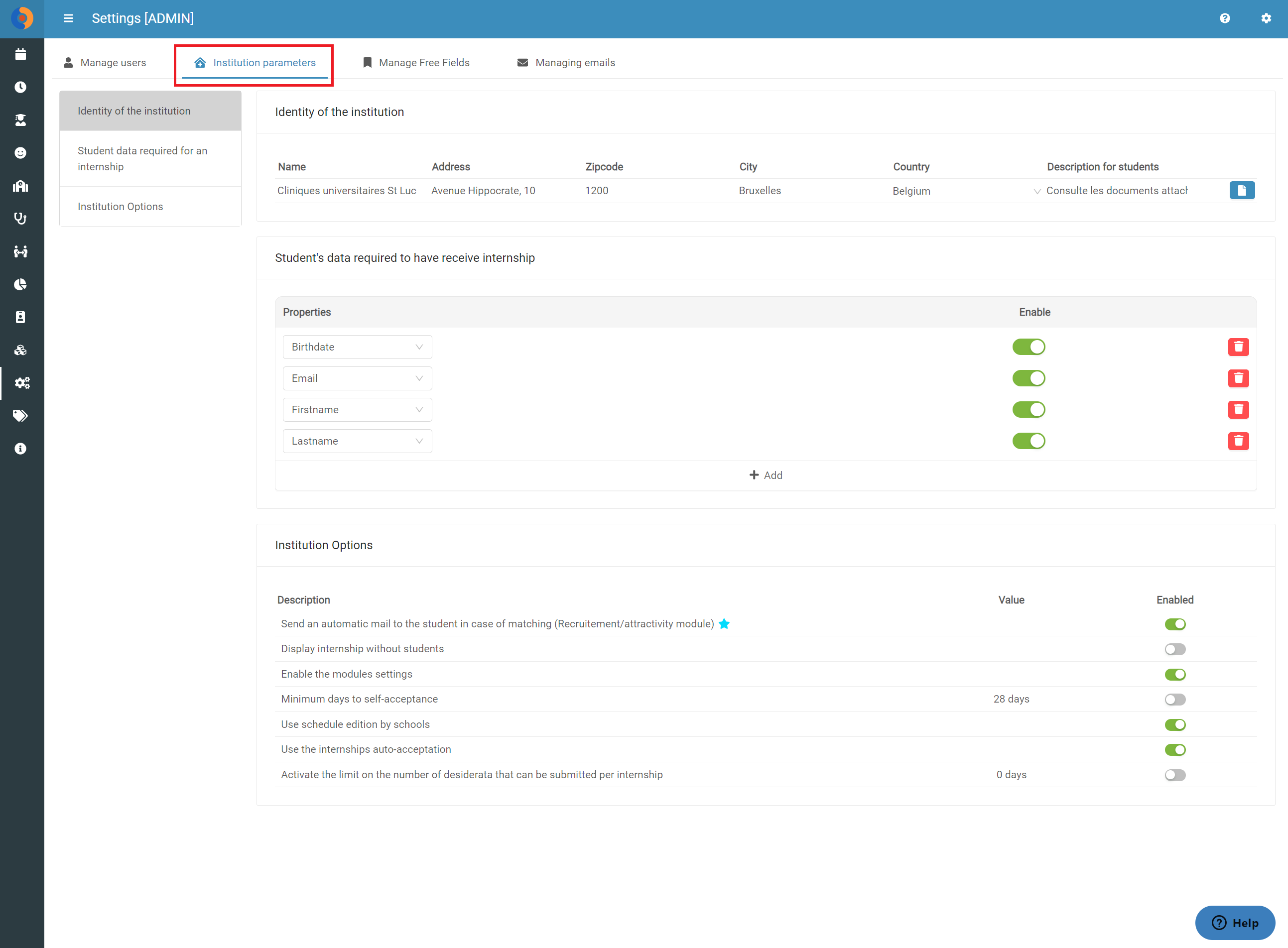This screenshot has height=948, width=1288.
Task: Expand the Lastname property dropdown
Action: (x=357, y=441)
